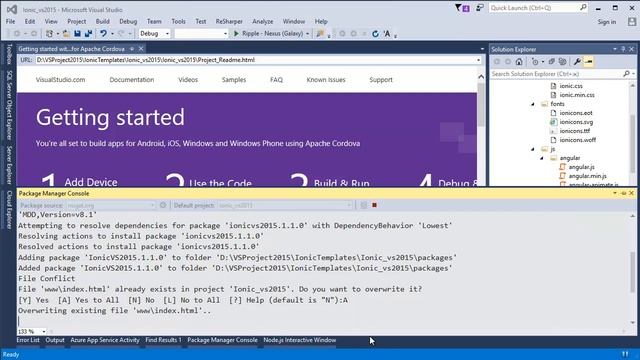This screenshot has width=640, height=360.
Task: Switch to Azure App Service Activity tab
Action: [x=105, y=340]
